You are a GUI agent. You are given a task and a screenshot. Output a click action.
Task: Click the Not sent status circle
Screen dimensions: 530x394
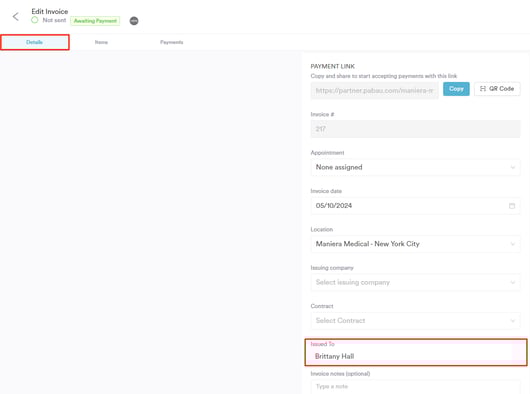[34, 20]
